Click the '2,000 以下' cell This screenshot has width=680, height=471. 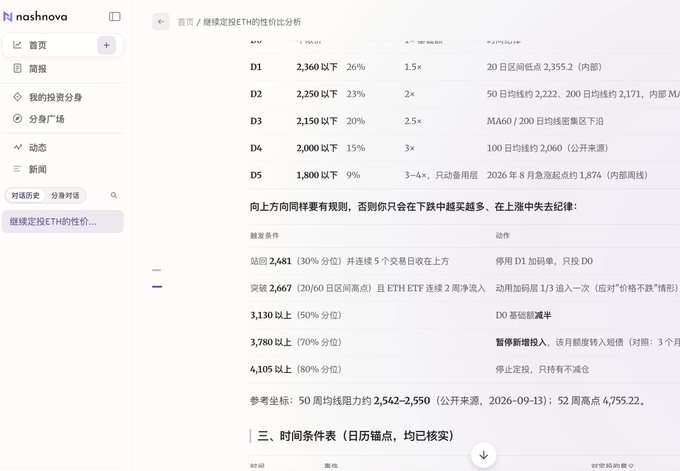point(317,148)
